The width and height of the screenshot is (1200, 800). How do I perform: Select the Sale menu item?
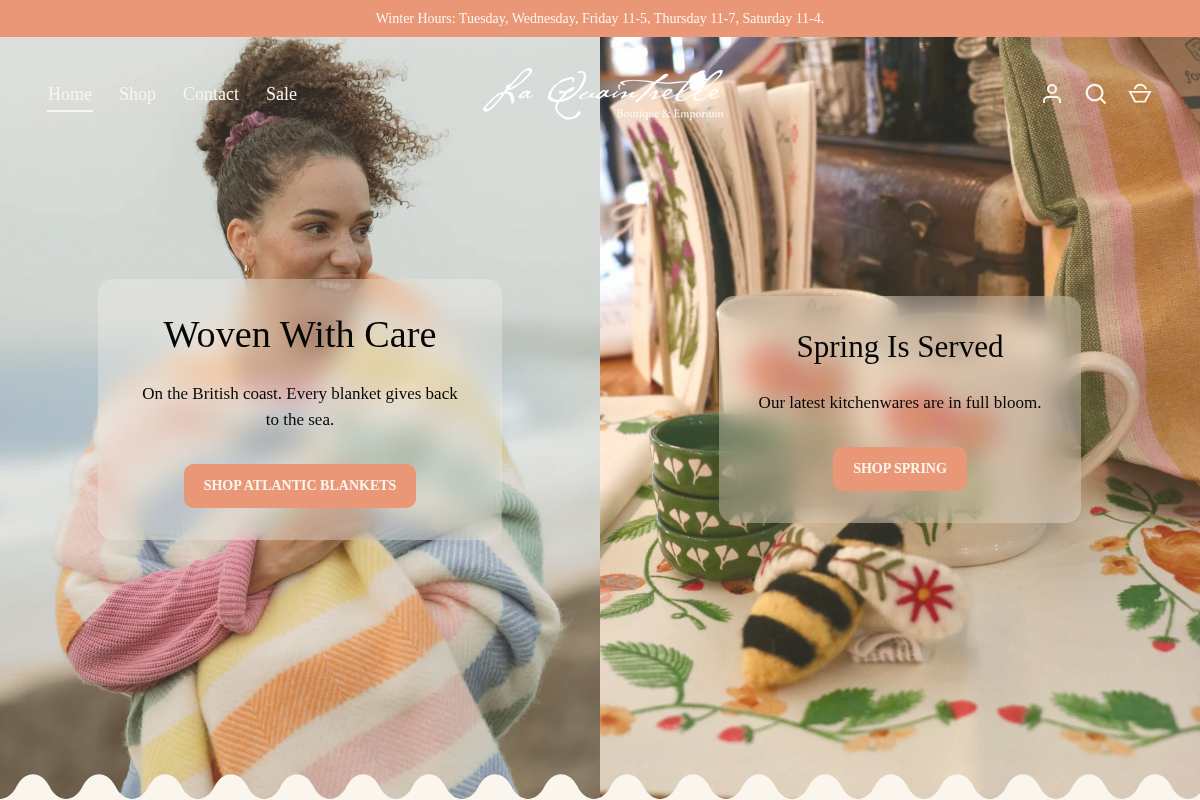tap(281, 94)
